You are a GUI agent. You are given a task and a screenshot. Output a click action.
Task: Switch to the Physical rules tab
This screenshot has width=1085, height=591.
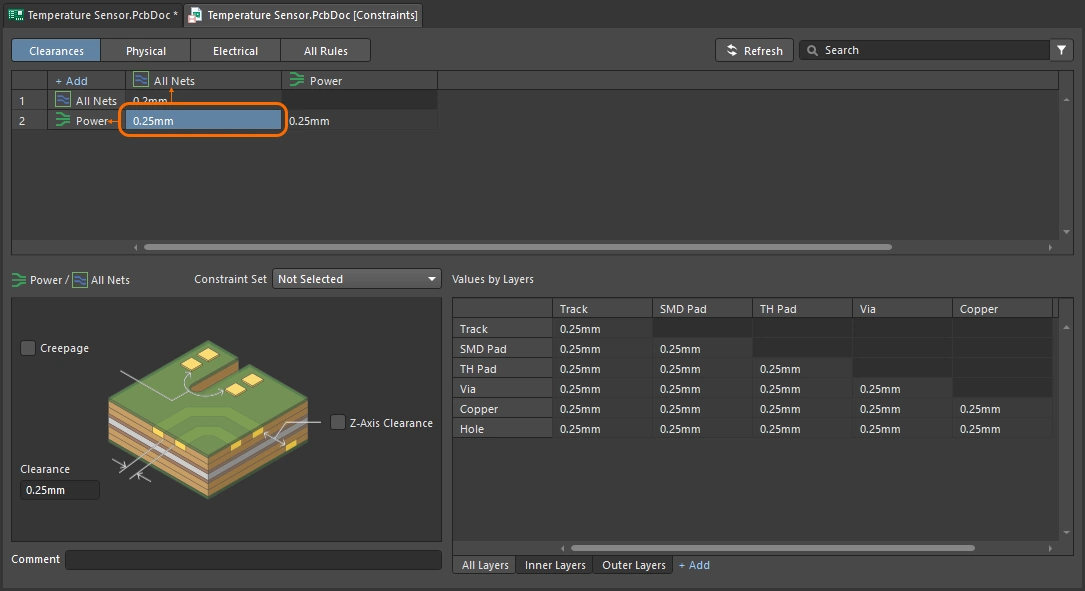[146, 51]
